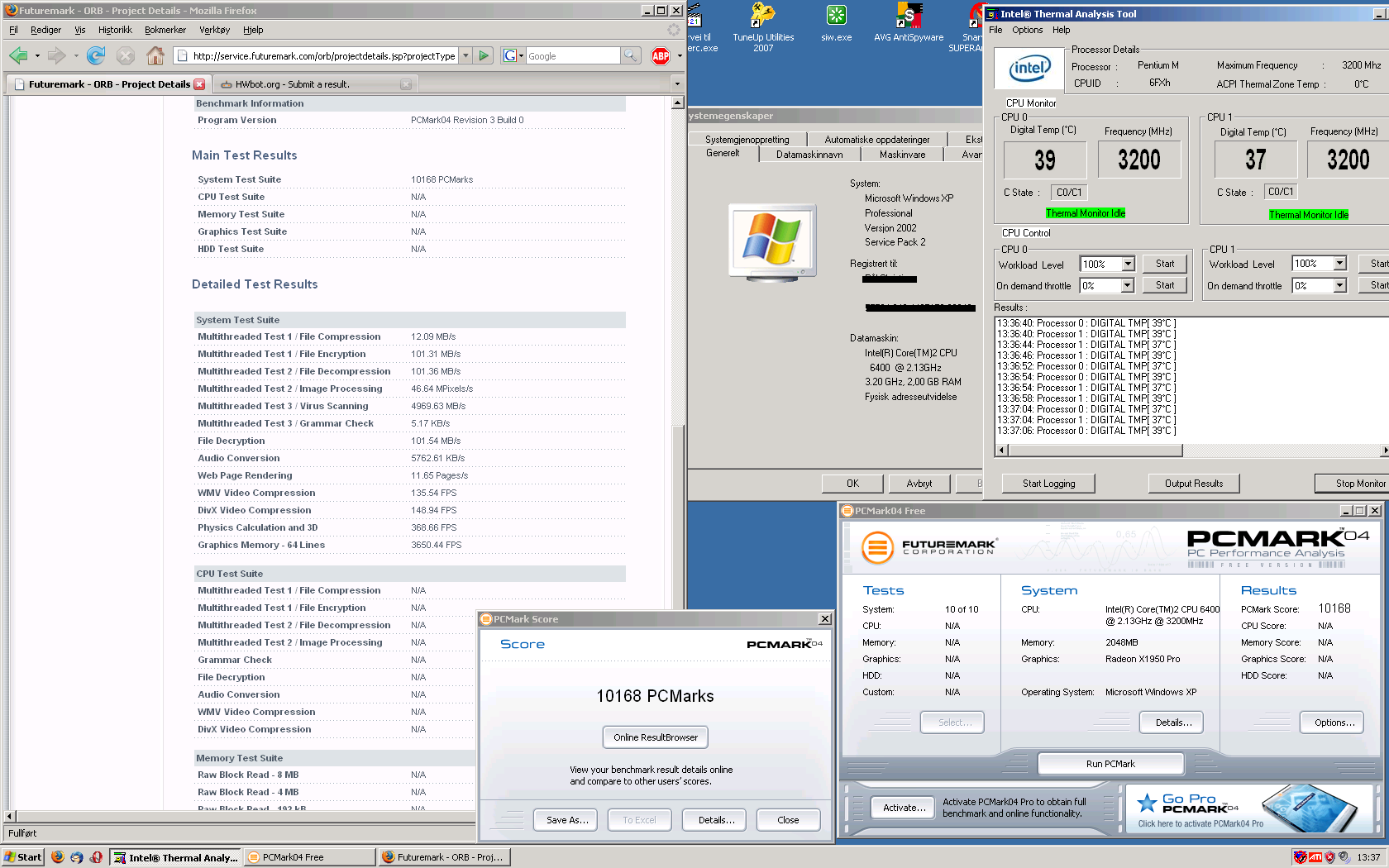Go back with the Firefox back arrow
Image resolution: width=1389 pixels, height=868 pixels.
(18, 55)
